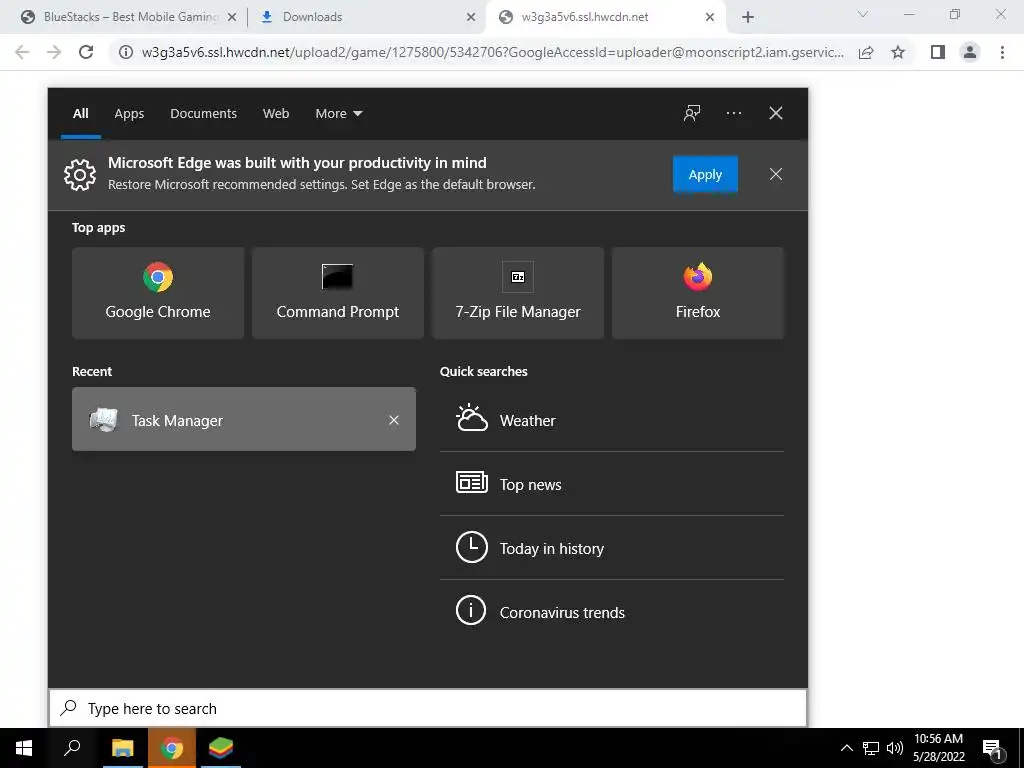The height and width of the screenshot is (768, 1024).
Task: Open the notification center icon
Action: (992, 748)
